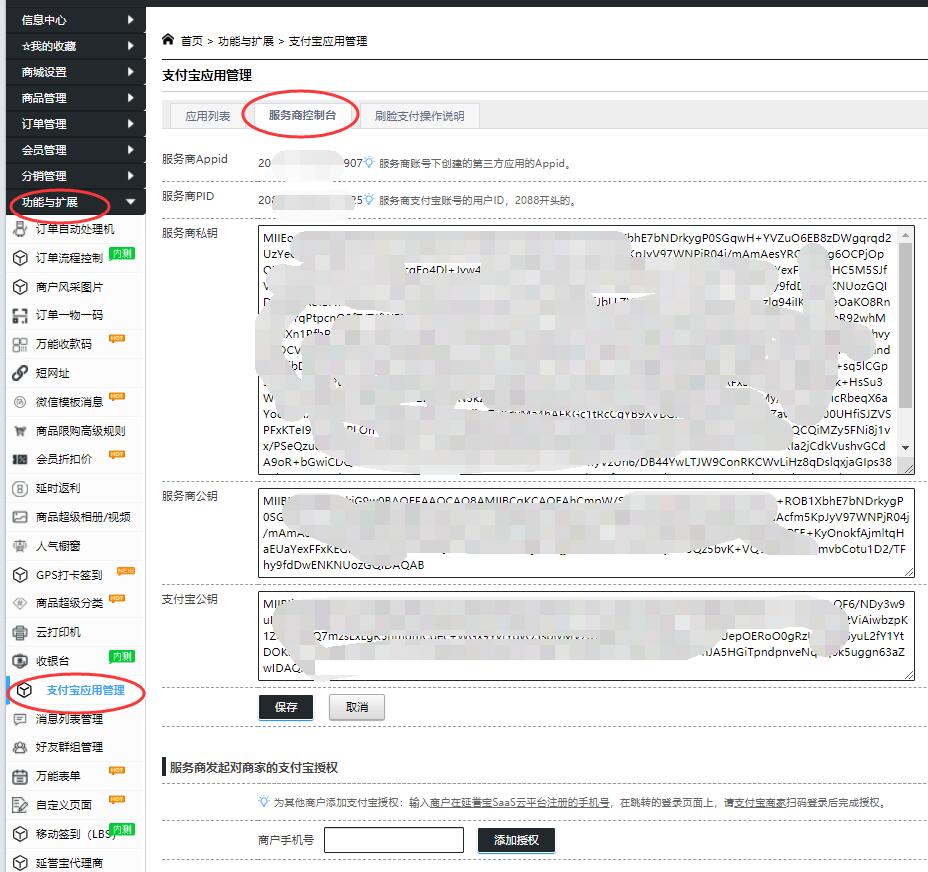Expand the 商品管理 menu

coord(76,98)
